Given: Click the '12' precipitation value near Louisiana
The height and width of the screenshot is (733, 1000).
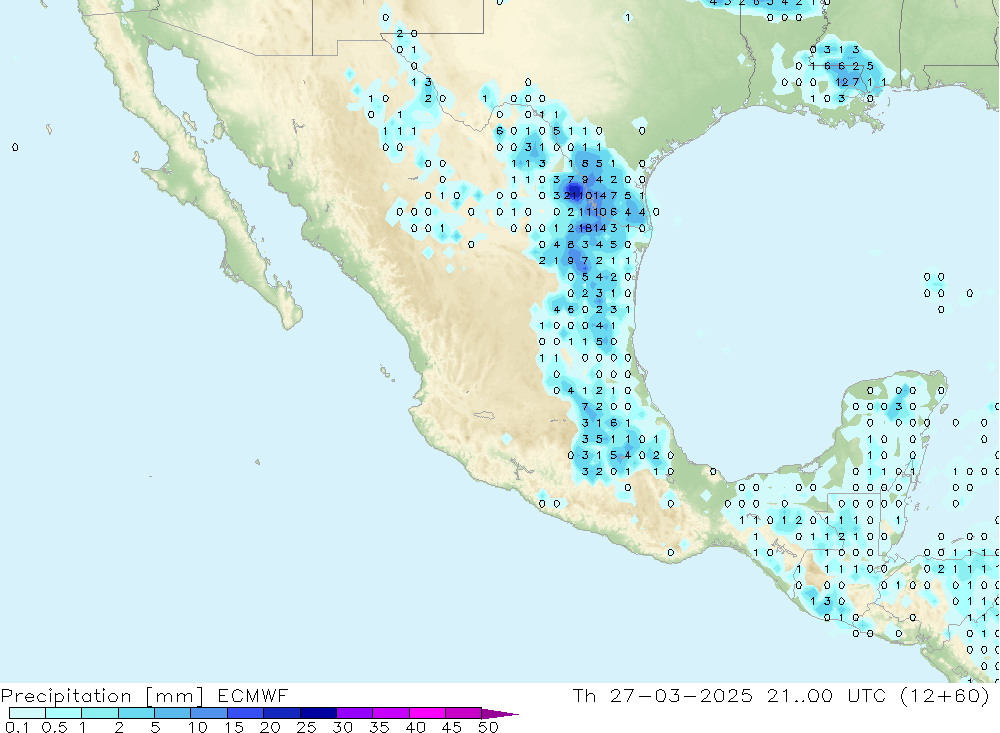Looking at the screenshot, I should point(842,82).
